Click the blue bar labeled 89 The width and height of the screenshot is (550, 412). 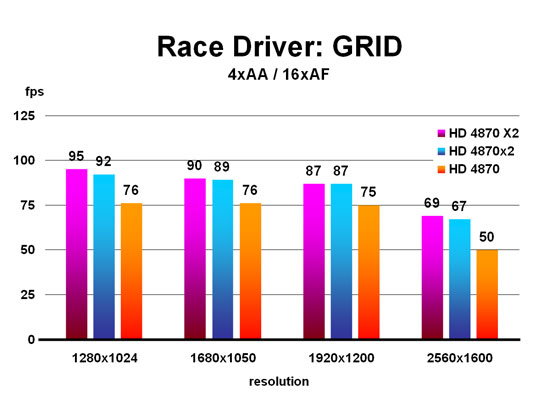coord(223,259)
